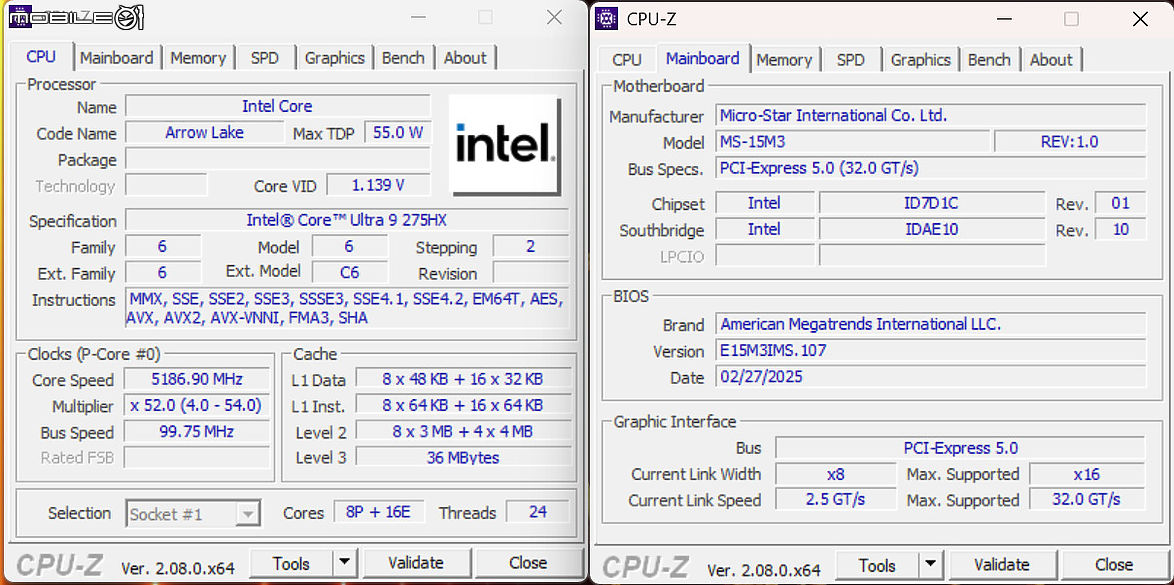Close the right CPU-Z window via title bar X
The height and width of the screenshot is (585, 1174).
click(1140, 19)
